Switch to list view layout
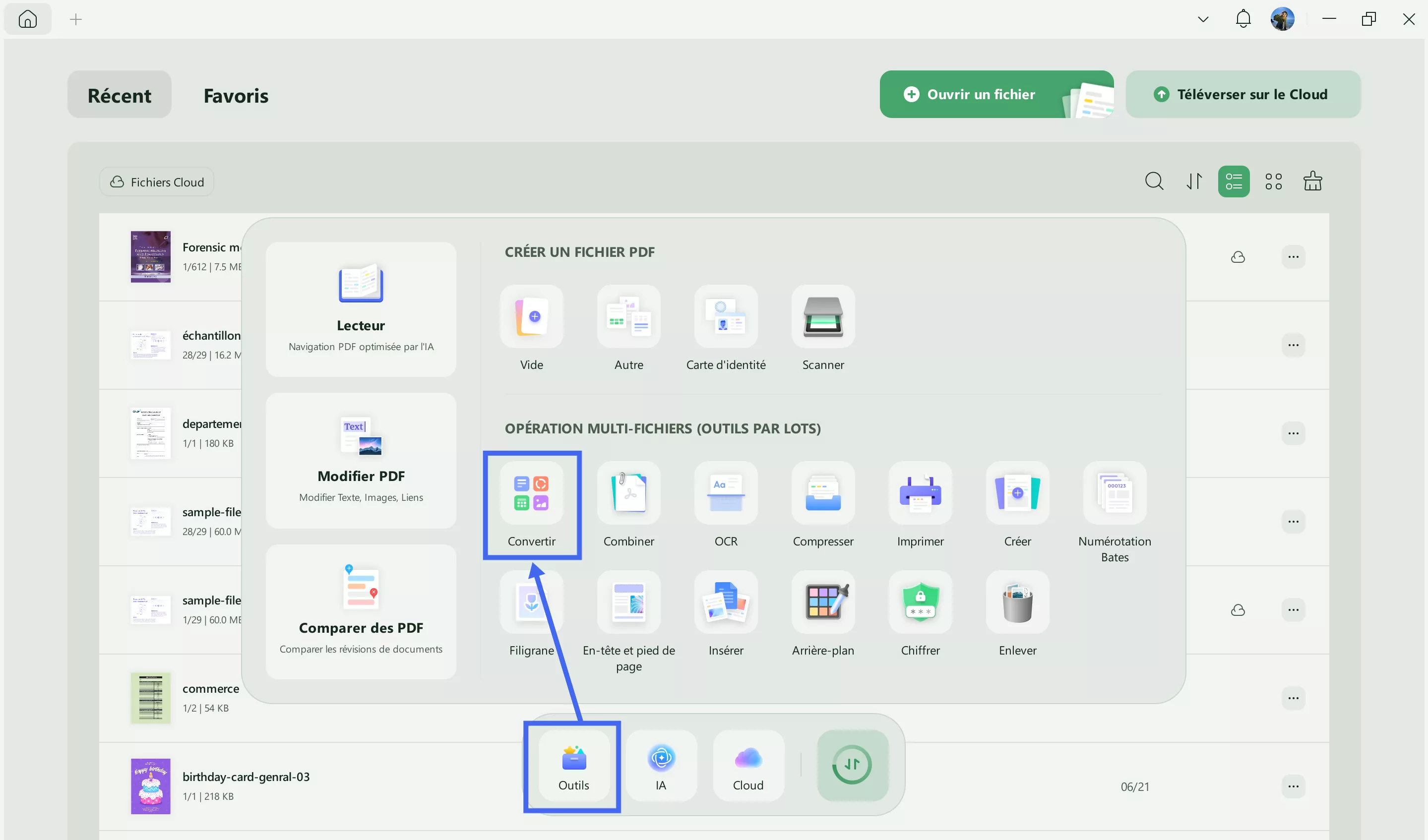This screenshot has width=1428, height=840. pyautogui.click(x=1233, y=181)
